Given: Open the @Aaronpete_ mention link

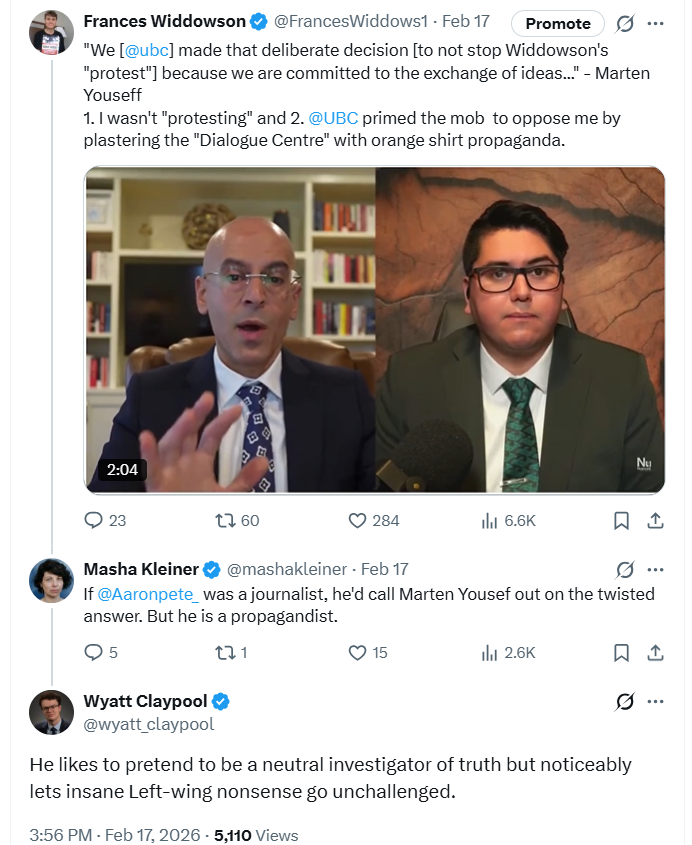Looking at the screenshot, I should click(148, 593).
